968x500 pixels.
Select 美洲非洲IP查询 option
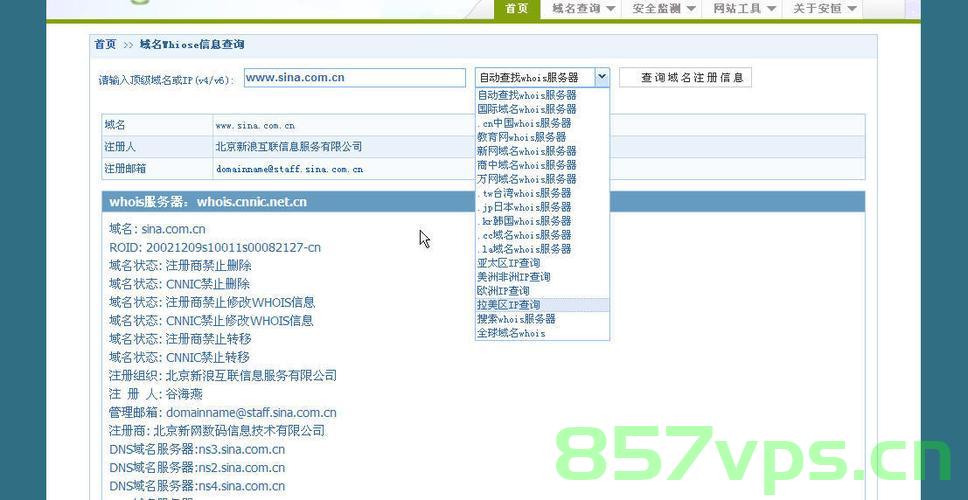coord(542,277)
